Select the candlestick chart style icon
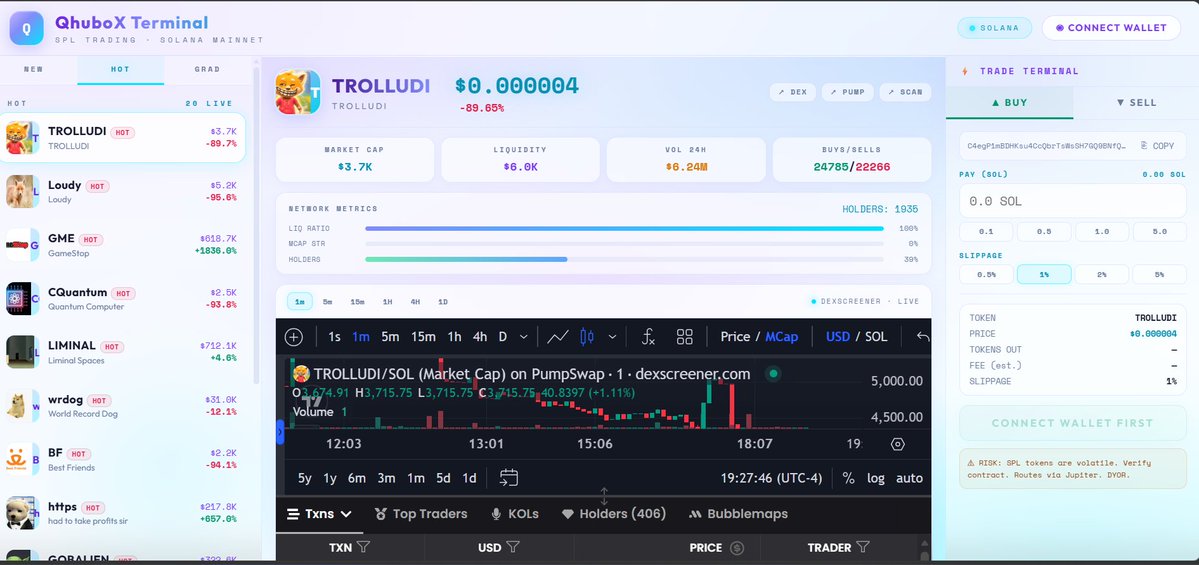 587,337
